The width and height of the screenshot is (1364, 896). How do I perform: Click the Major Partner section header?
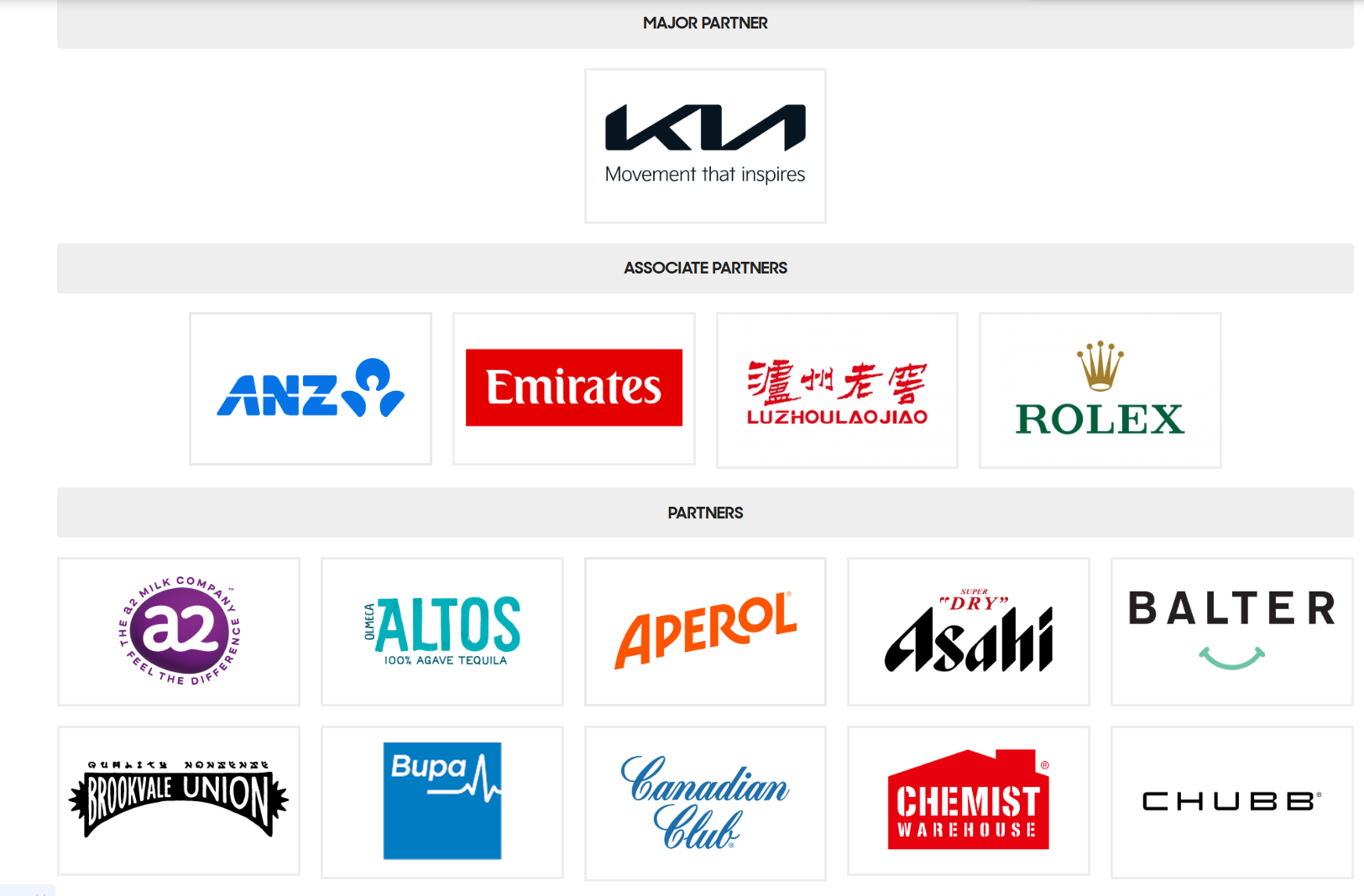[x=705, y=23]
